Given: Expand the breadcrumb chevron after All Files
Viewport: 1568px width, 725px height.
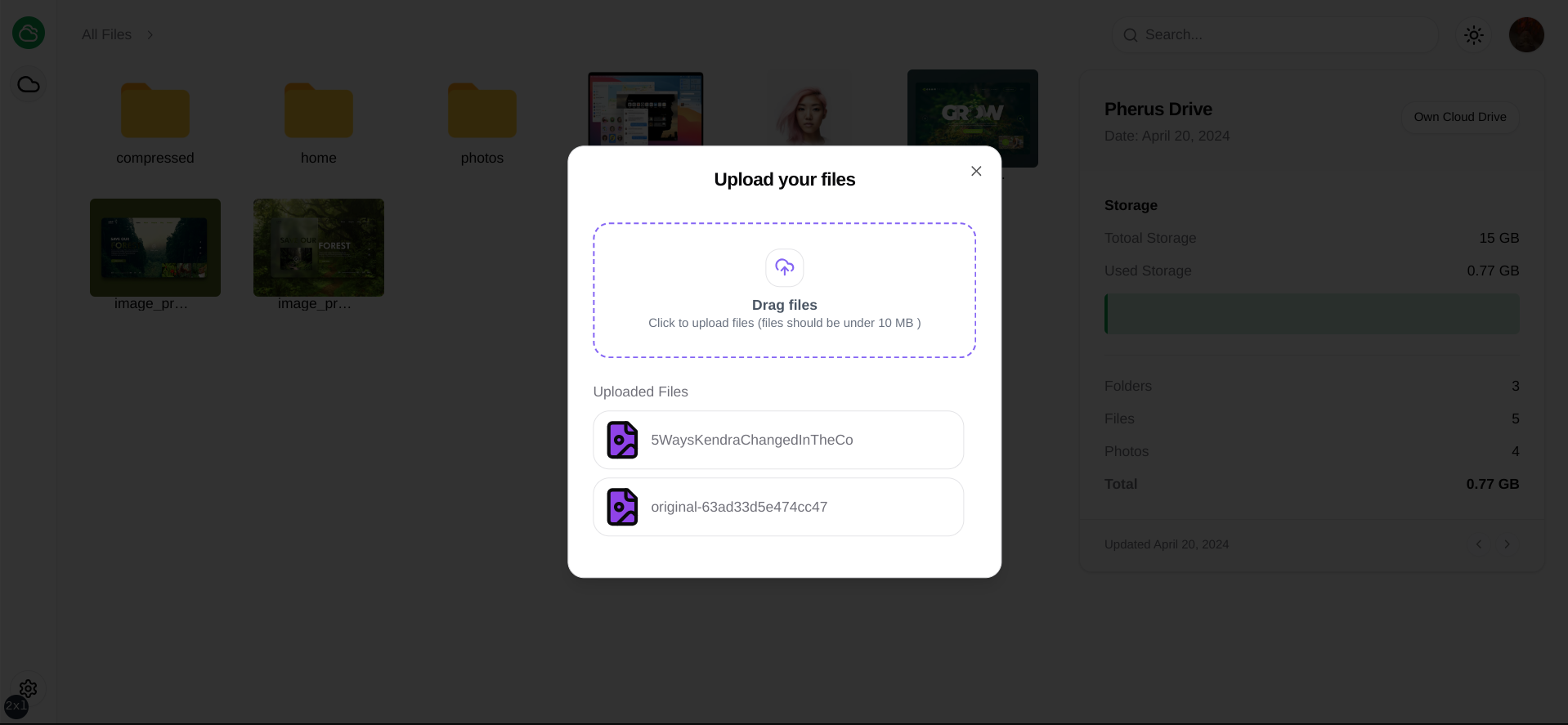Looking at the screenshot, I should (150, 34).
